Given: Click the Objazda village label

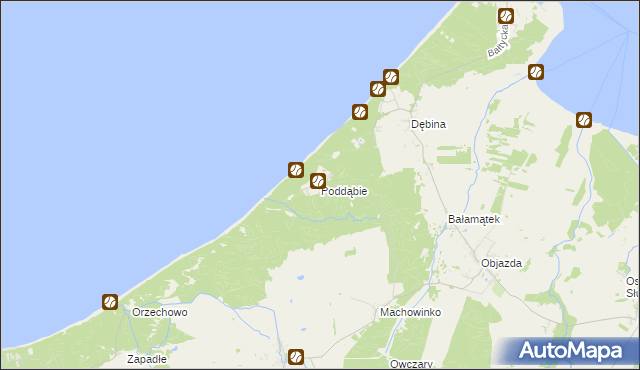Looking at the screenshot, I should click(501, 263).
